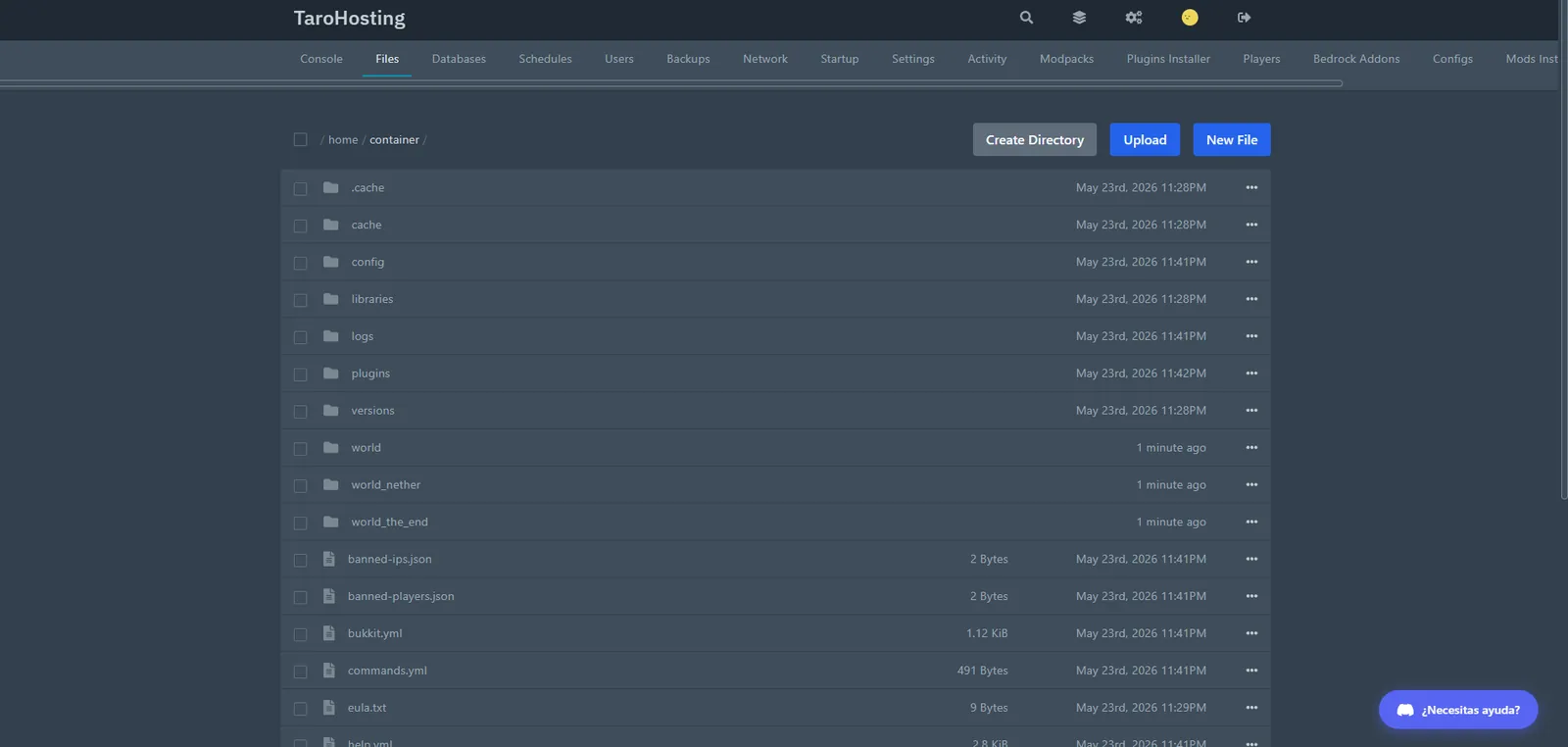The height and width of the screenshot is (747, 1568).
Task: Open options menu for world_the_end folder
Action: pos(1251,523)
